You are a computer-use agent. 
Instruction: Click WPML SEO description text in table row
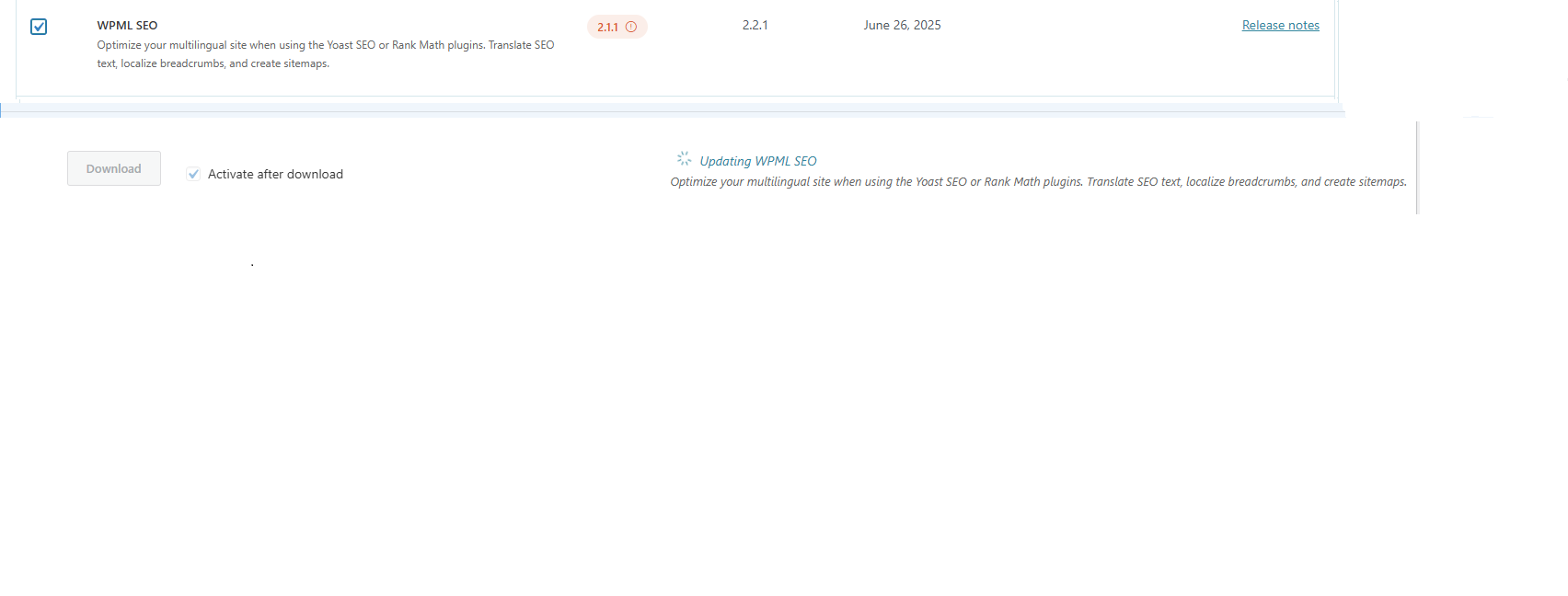click(x=326, y=54)
